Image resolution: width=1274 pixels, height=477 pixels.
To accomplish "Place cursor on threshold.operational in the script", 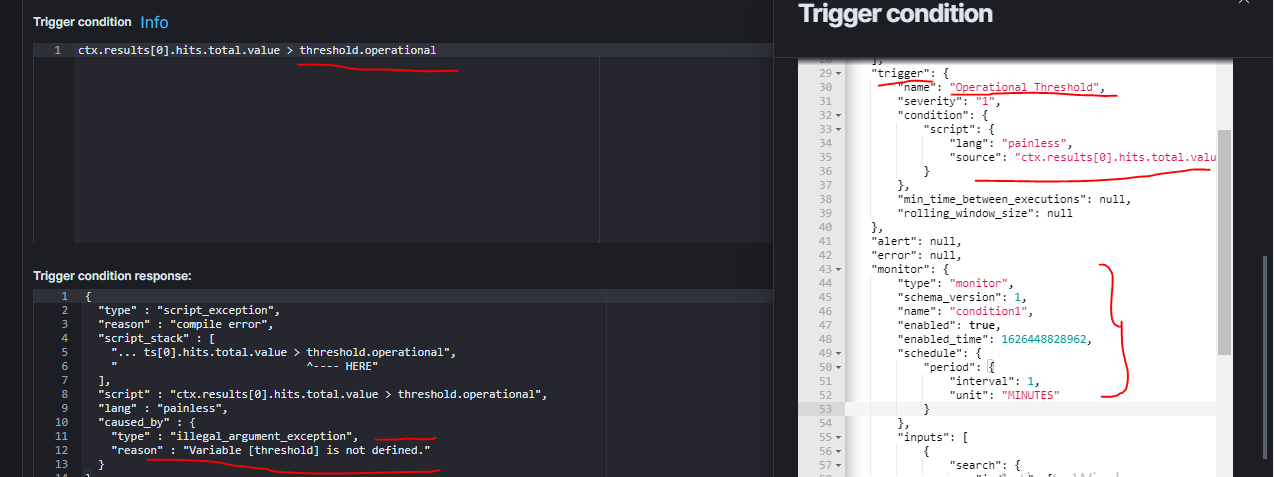I will (368, 50).
